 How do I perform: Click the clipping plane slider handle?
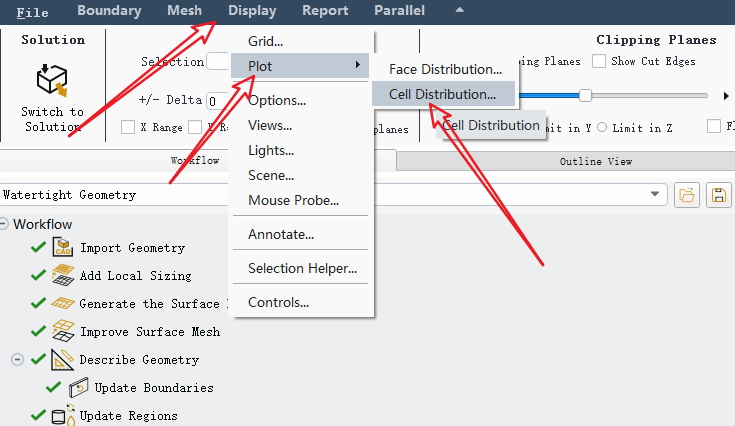coord(585,95)
